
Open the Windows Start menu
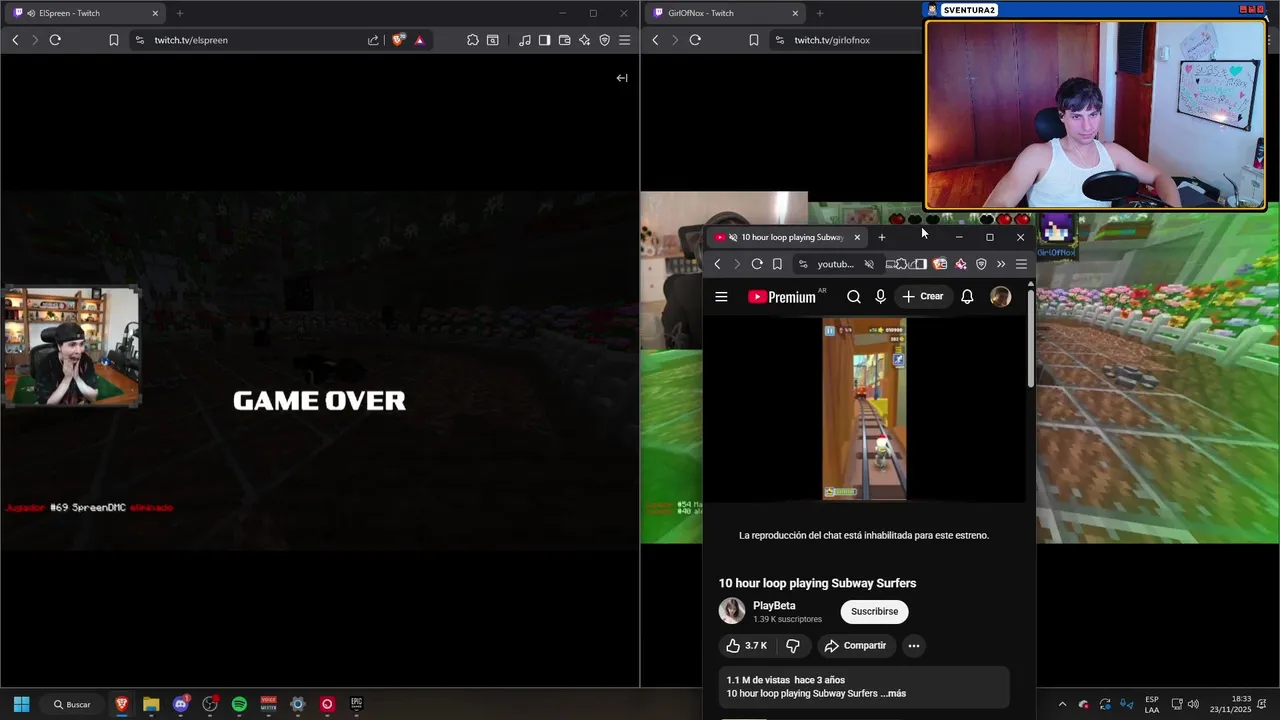point(21,704)
